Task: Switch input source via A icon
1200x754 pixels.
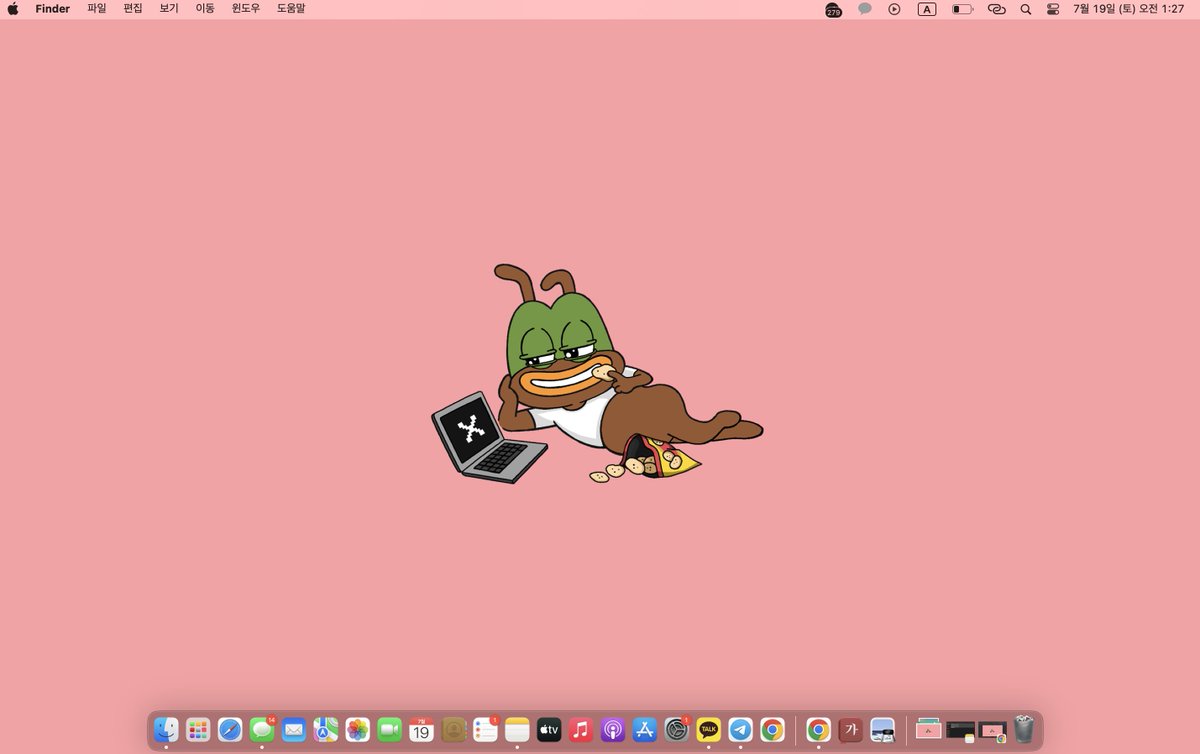Action: coord(927,9)
